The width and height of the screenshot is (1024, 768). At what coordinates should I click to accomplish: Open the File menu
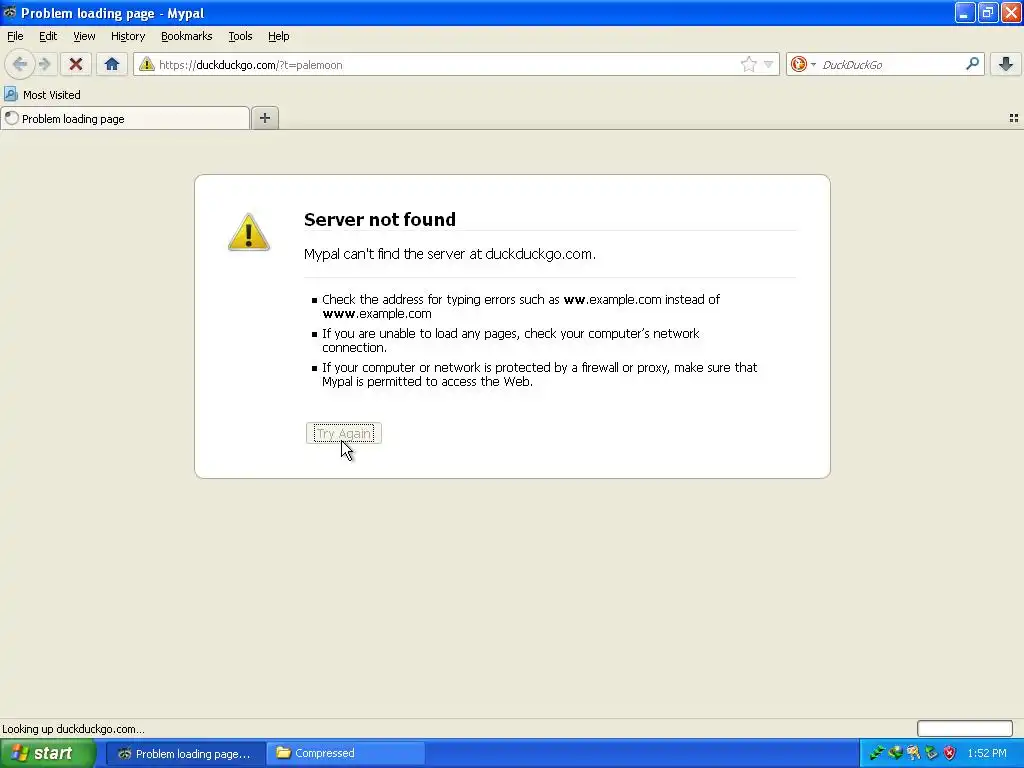15,36
